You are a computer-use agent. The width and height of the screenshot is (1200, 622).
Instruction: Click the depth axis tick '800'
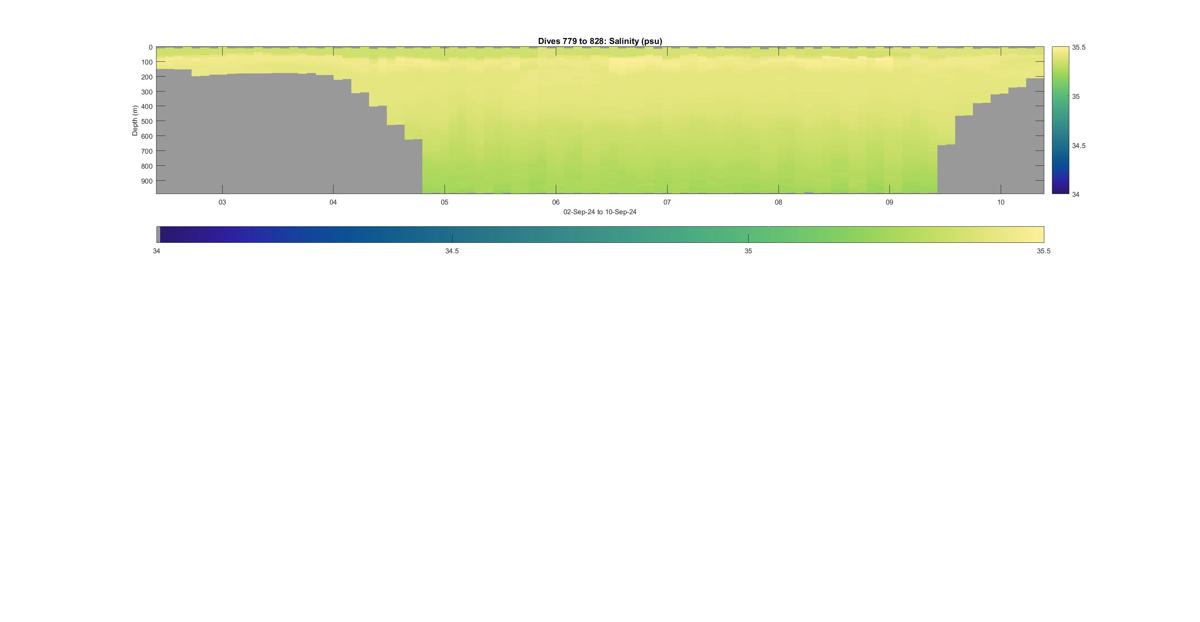tap(147, 166)
